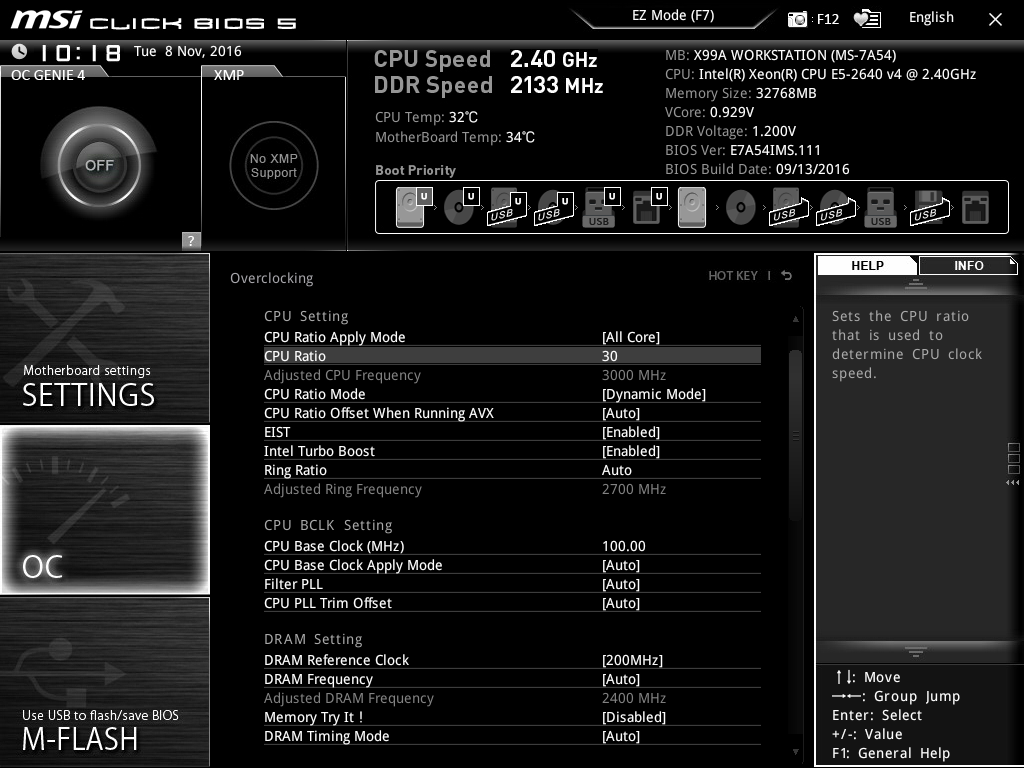Toggle Intel Turbo Boost Enabled setting

coord(512,451)
